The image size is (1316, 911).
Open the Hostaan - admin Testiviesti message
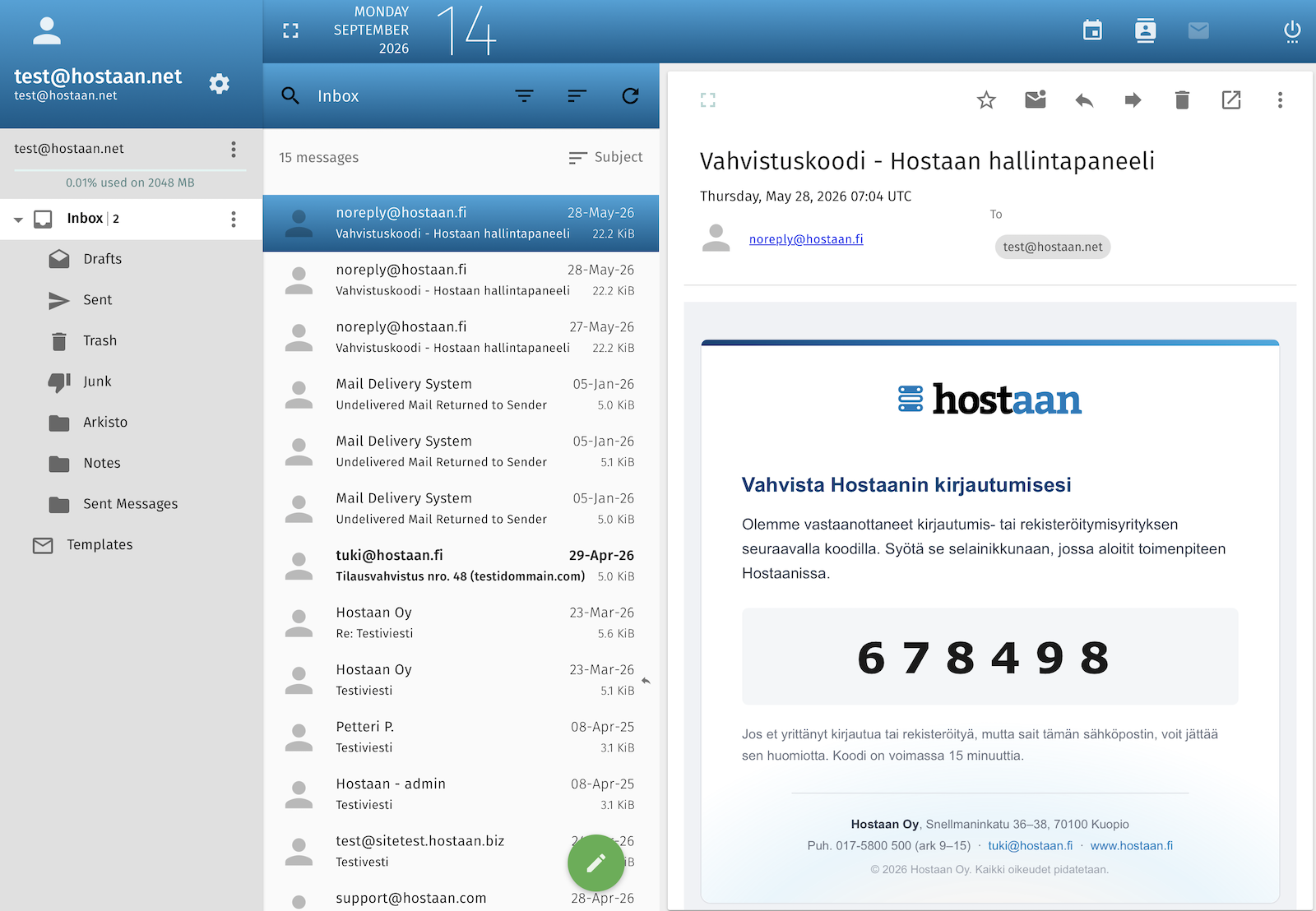(461, 794)
